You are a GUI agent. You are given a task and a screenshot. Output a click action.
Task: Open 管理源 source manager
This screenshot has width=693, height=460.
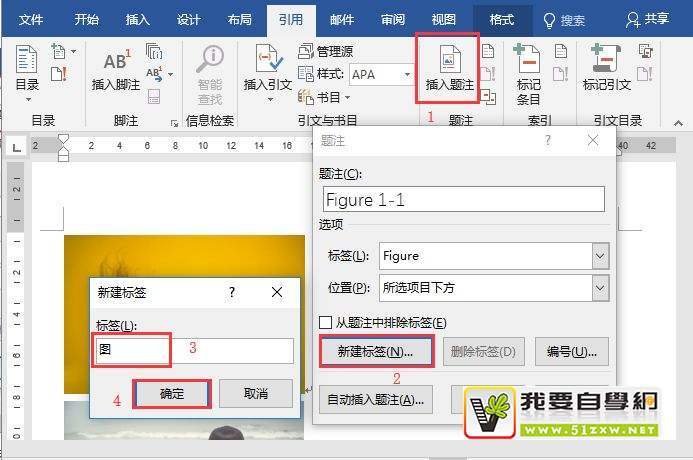click(326, 51)
